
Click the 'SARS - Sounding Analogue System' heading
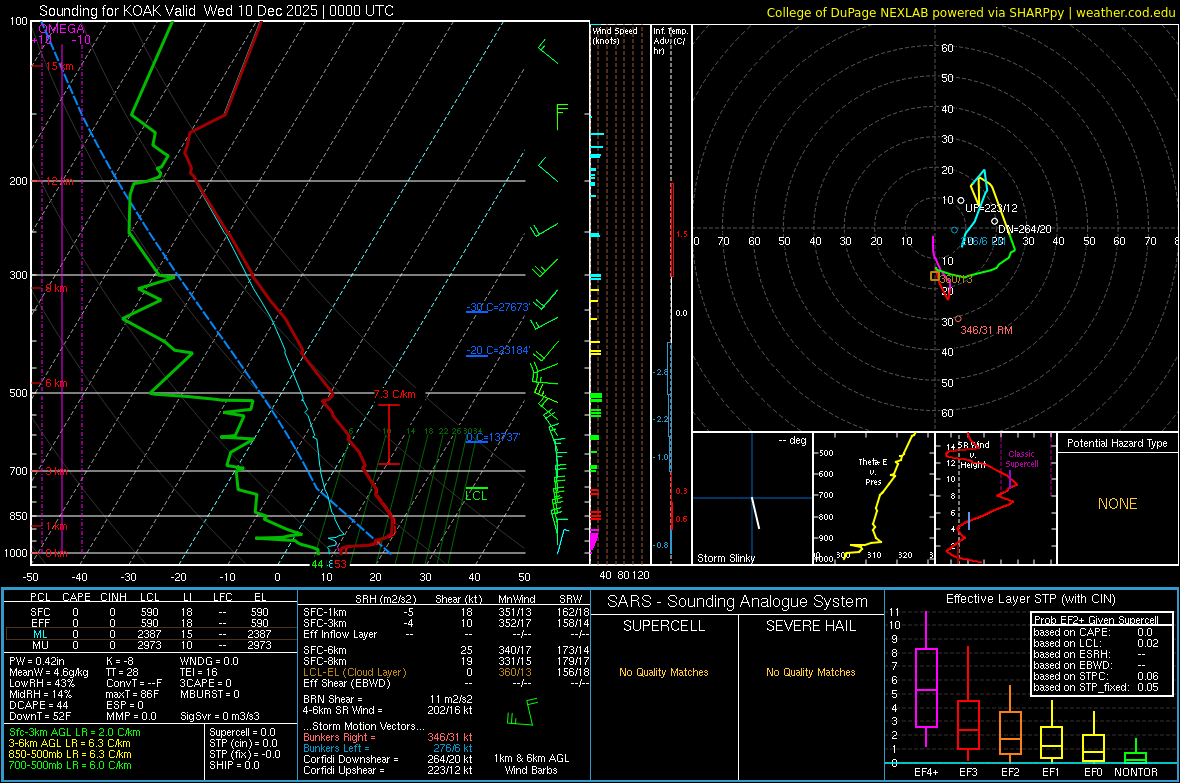coord(737,602)
